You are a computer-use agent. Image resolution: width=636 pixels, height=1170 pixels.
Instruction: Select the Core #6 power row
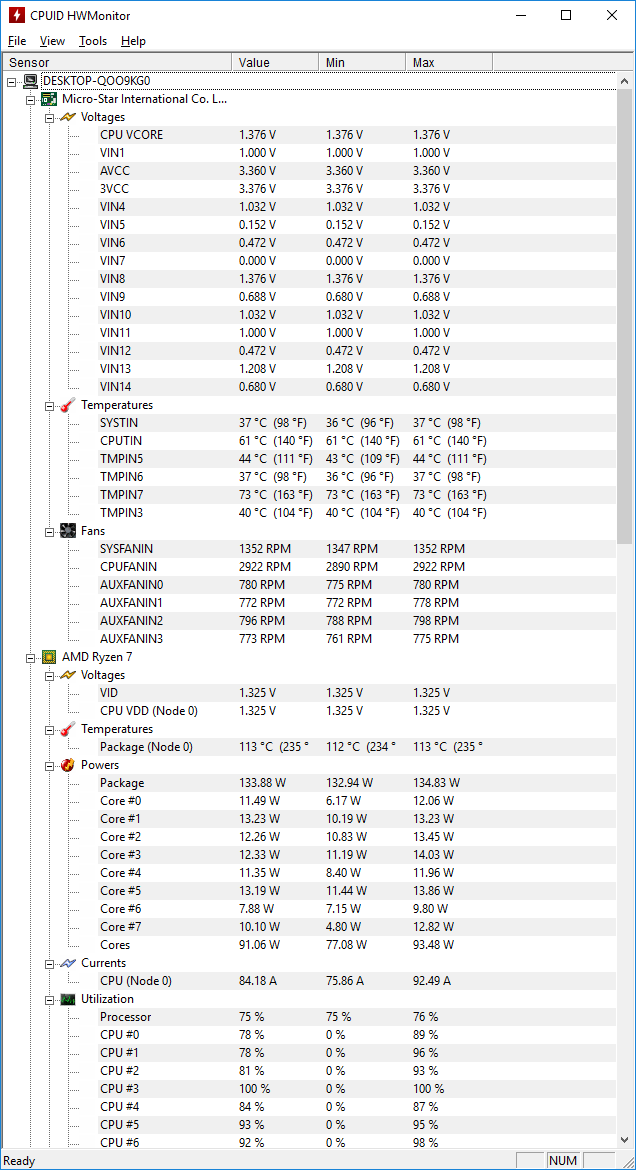357,909
